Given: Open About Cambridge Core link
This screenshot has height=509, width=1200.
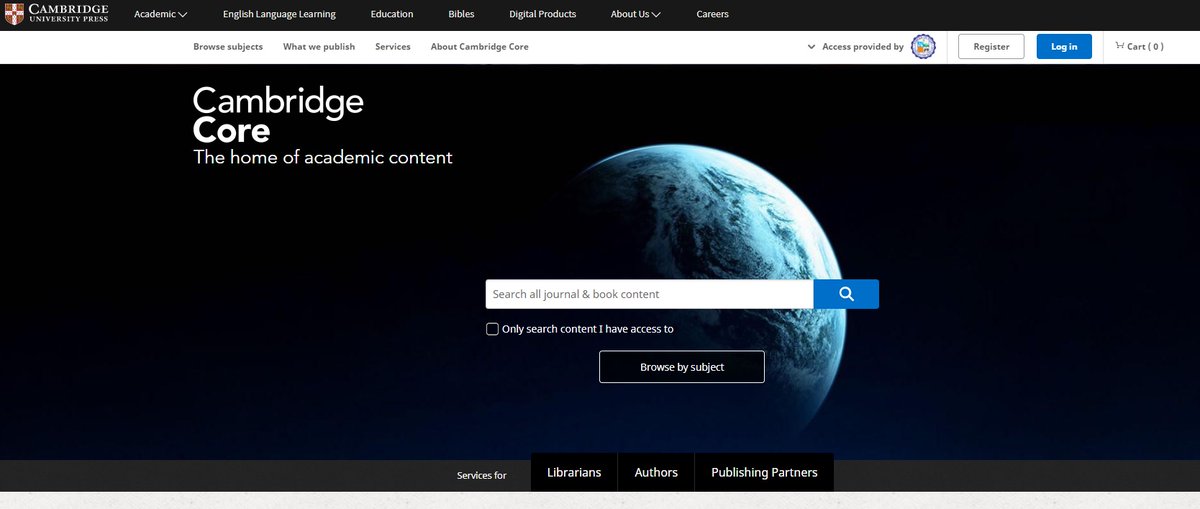Looking at the screenshot, I should pyautogui.click(x=480, y=47).
